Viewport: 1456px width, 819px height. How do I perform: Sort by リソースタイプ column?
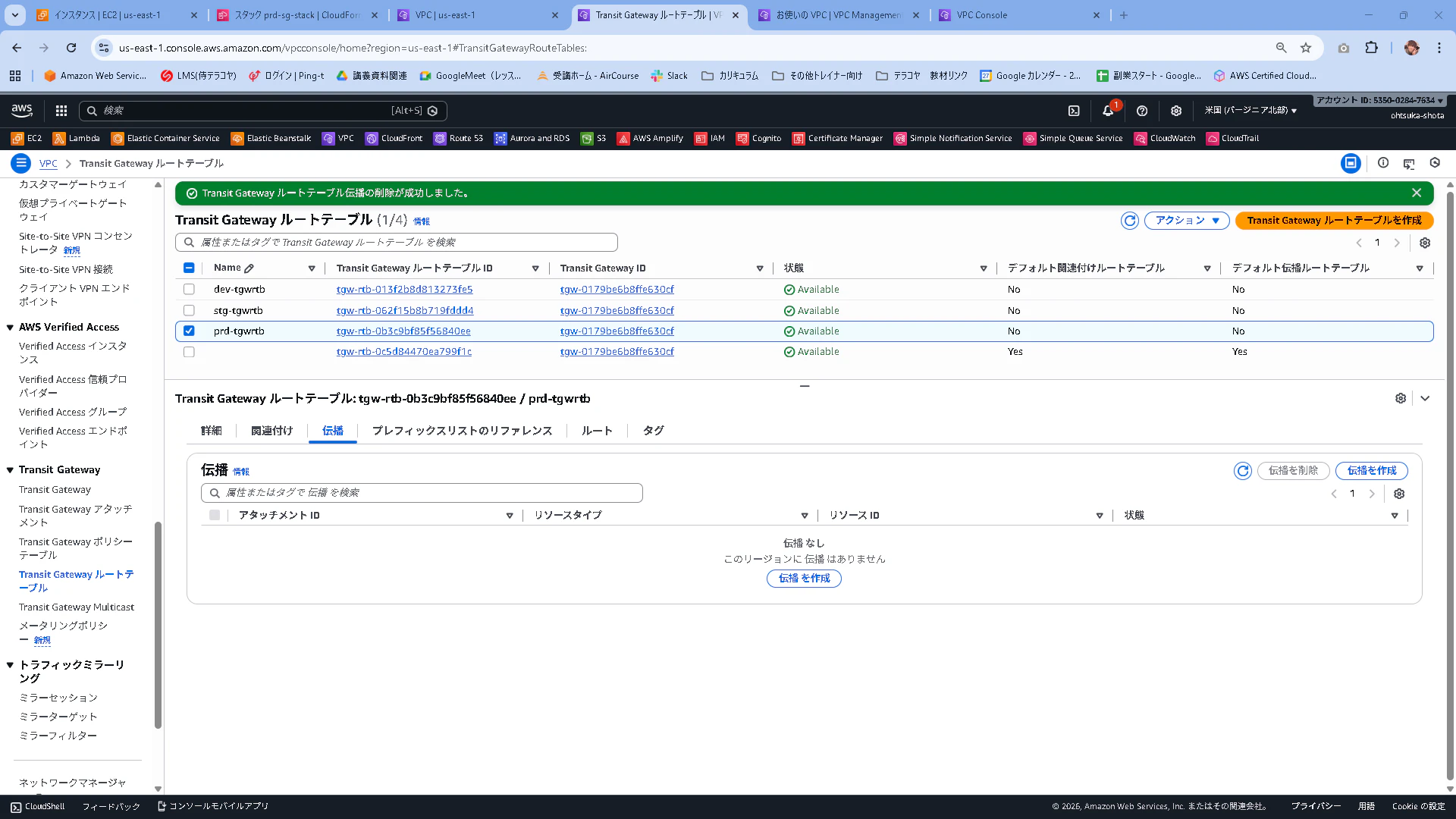(805, 516)
